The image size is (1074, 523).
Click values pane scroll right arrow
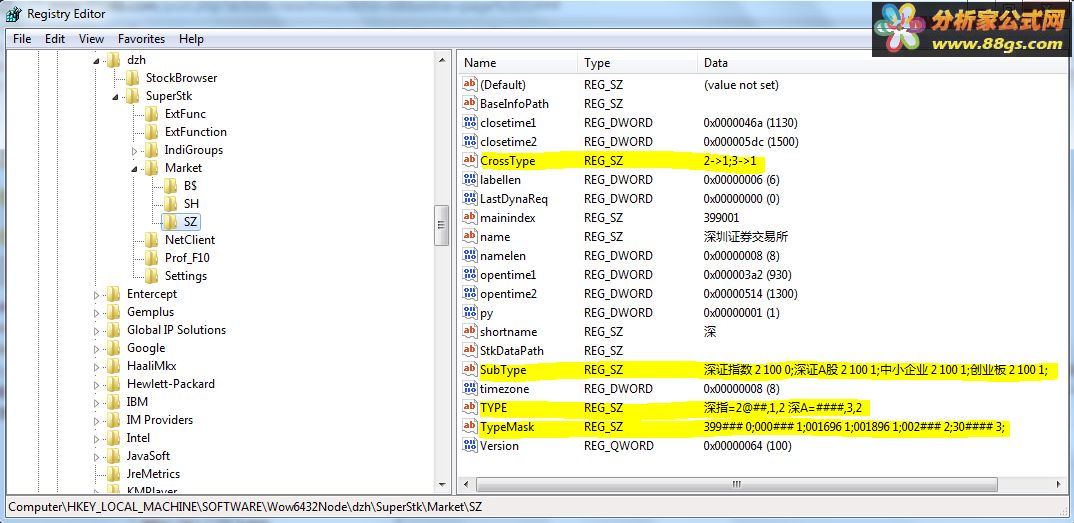point(1060,485)
